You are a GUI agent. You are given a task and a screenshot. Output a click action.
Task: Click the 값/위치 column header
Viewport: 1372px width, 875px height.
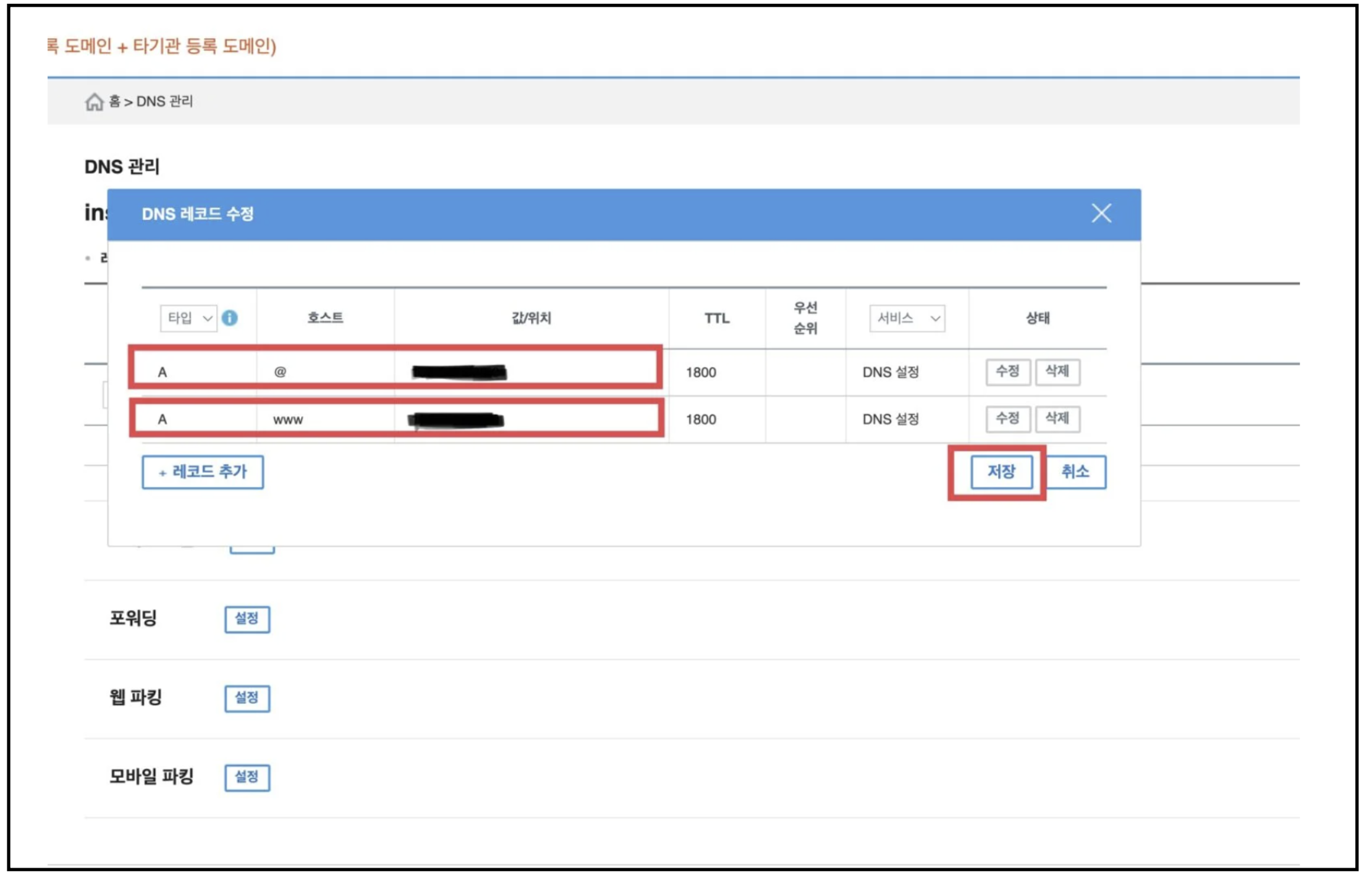(x=531, y=318)
